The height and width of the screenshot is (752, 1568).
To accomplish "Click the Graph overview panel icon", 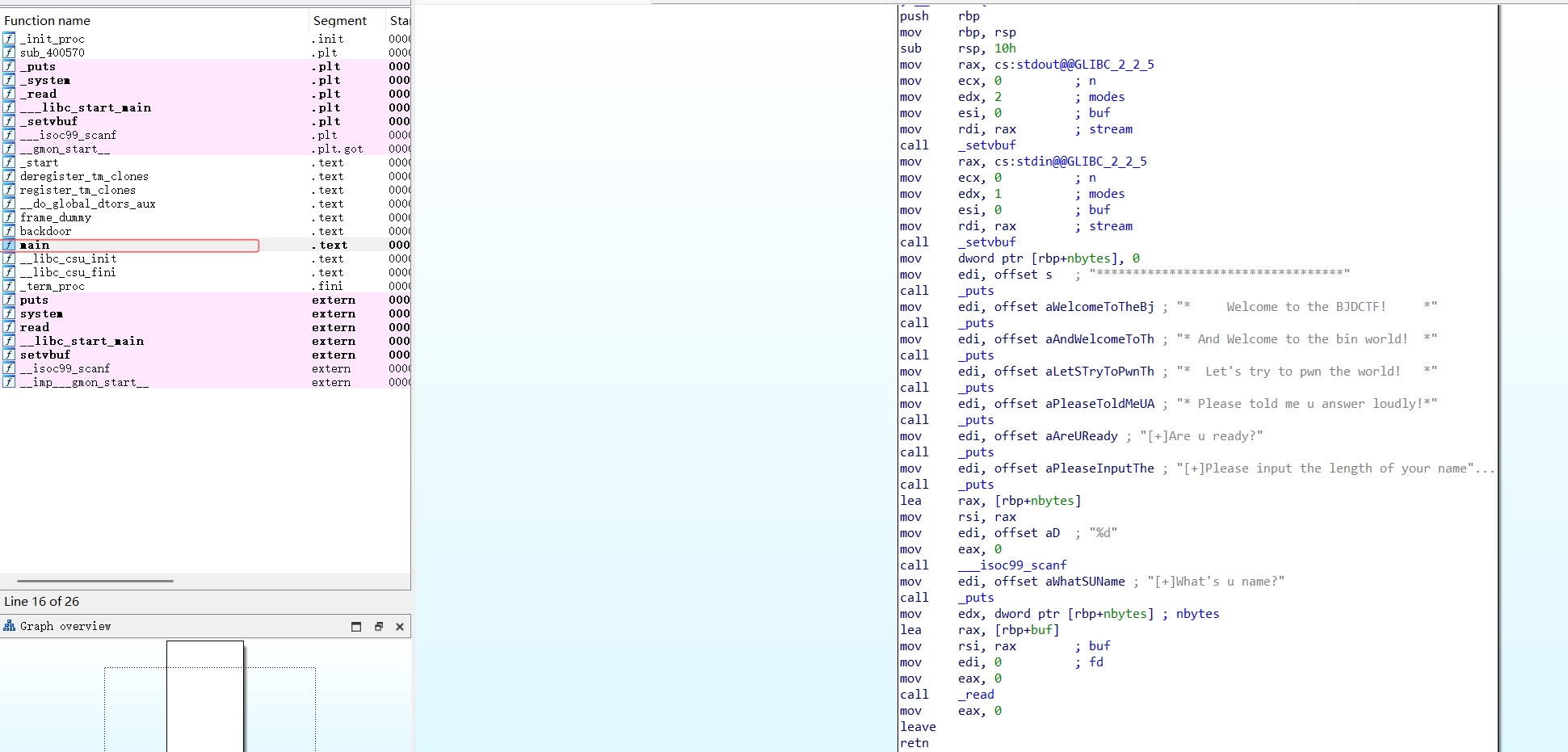I will 10,626.
